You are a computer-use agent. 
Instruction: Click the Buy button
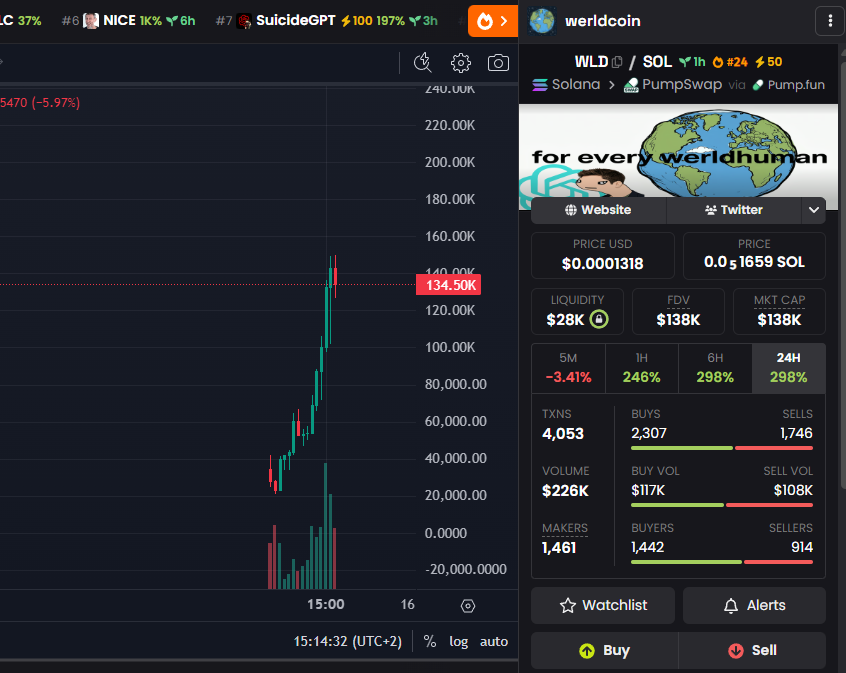coord(604,650)
